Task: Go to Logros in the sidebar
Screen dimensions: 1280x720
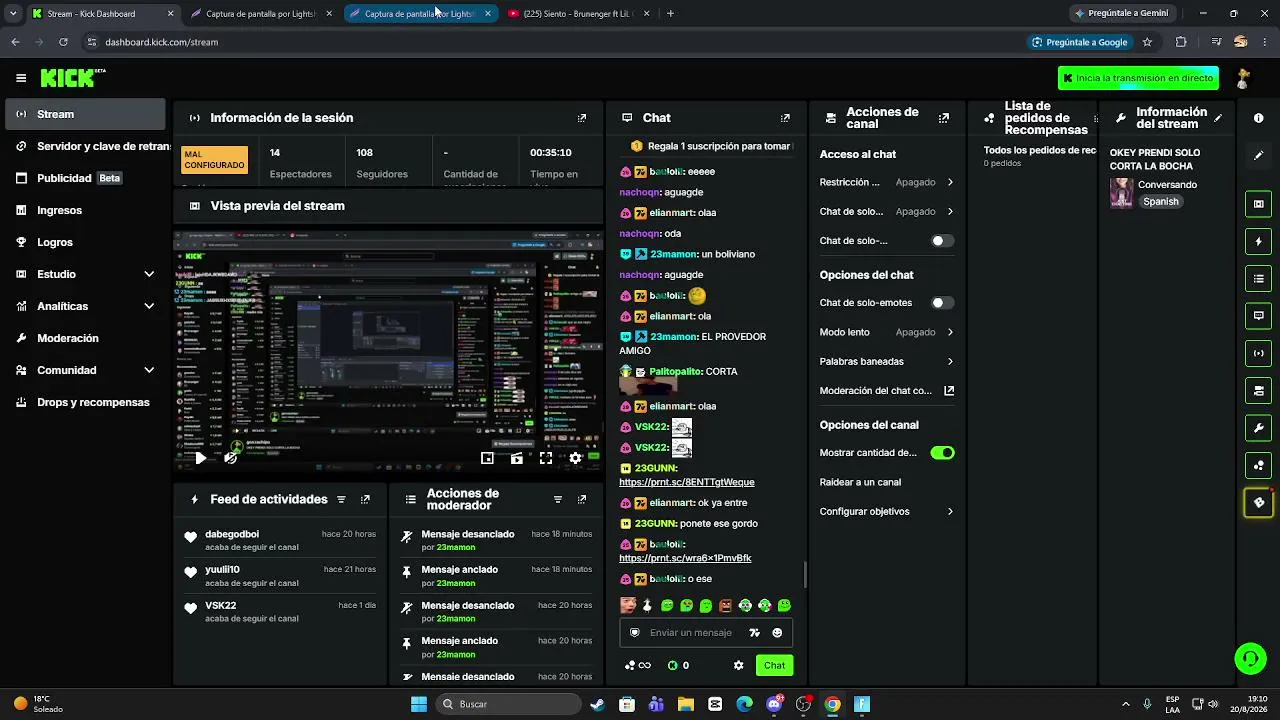Action: point(85,242)
